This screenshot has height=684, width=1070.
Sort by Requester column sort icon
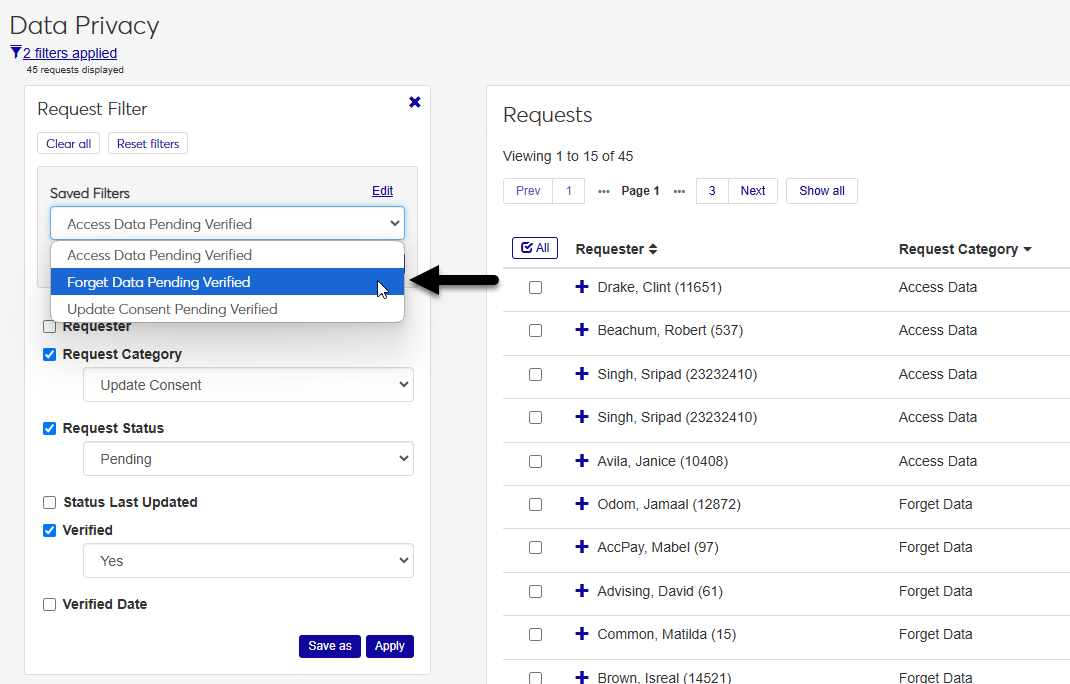click(x=653, y=249)
